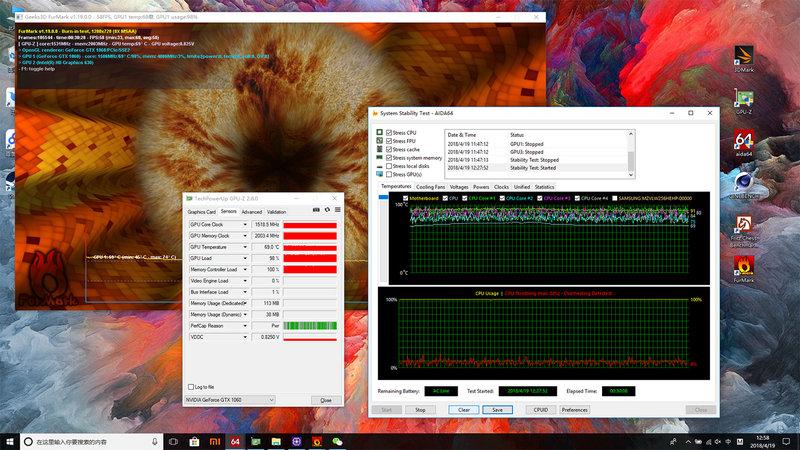This screenshot has width=800, height=450.
Task: Open WeChat from the taskbar
Action: coord(337,441)
